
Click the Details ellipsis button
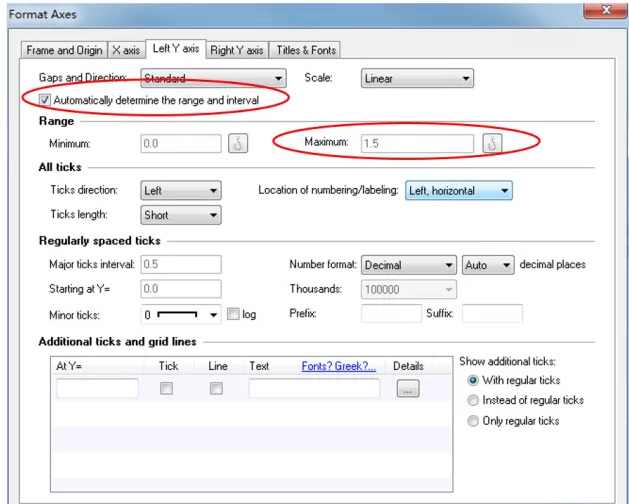(x=407, y=389)
